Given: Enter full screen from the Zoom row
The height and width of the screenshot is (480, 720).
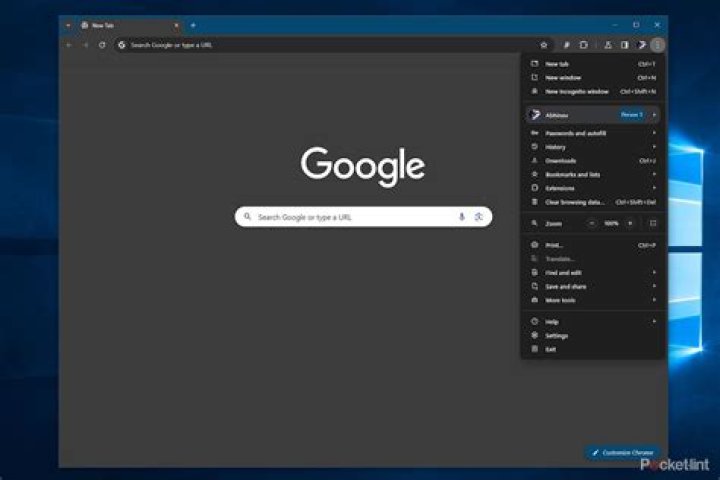Looking at the screenshot, I should (653, 224).
